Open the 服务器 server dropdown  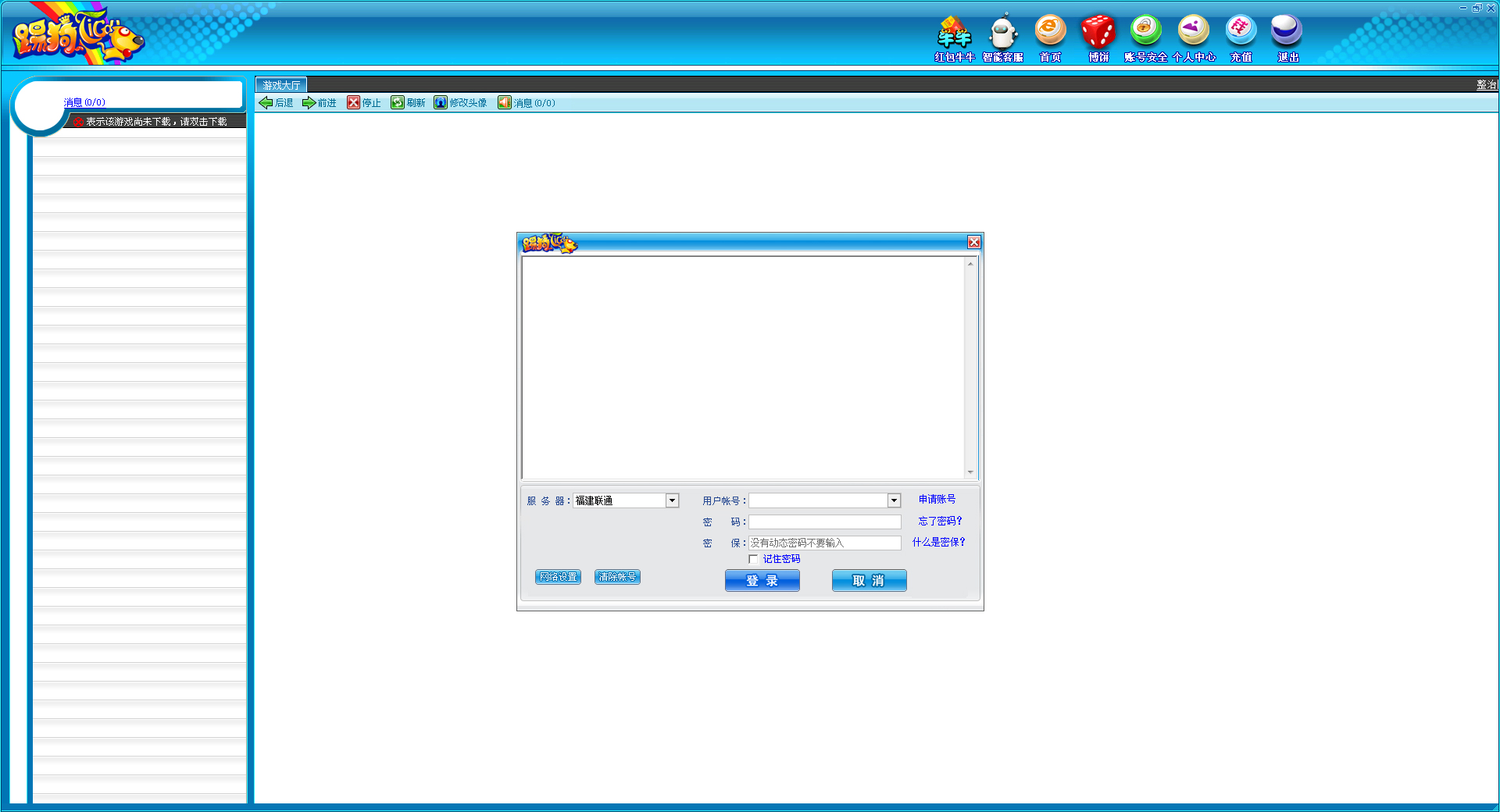[627, 500]
